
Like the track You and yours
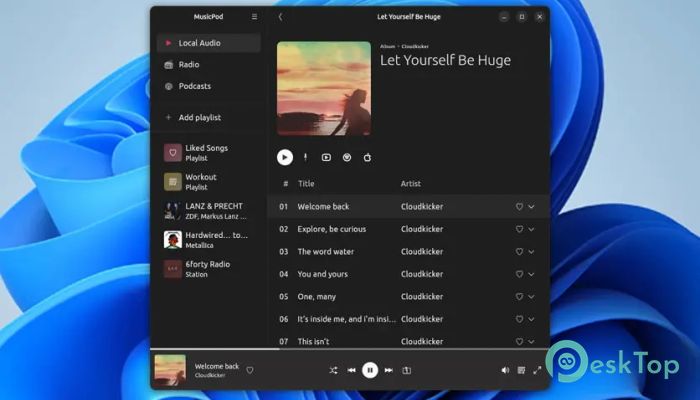click(519, 274)
